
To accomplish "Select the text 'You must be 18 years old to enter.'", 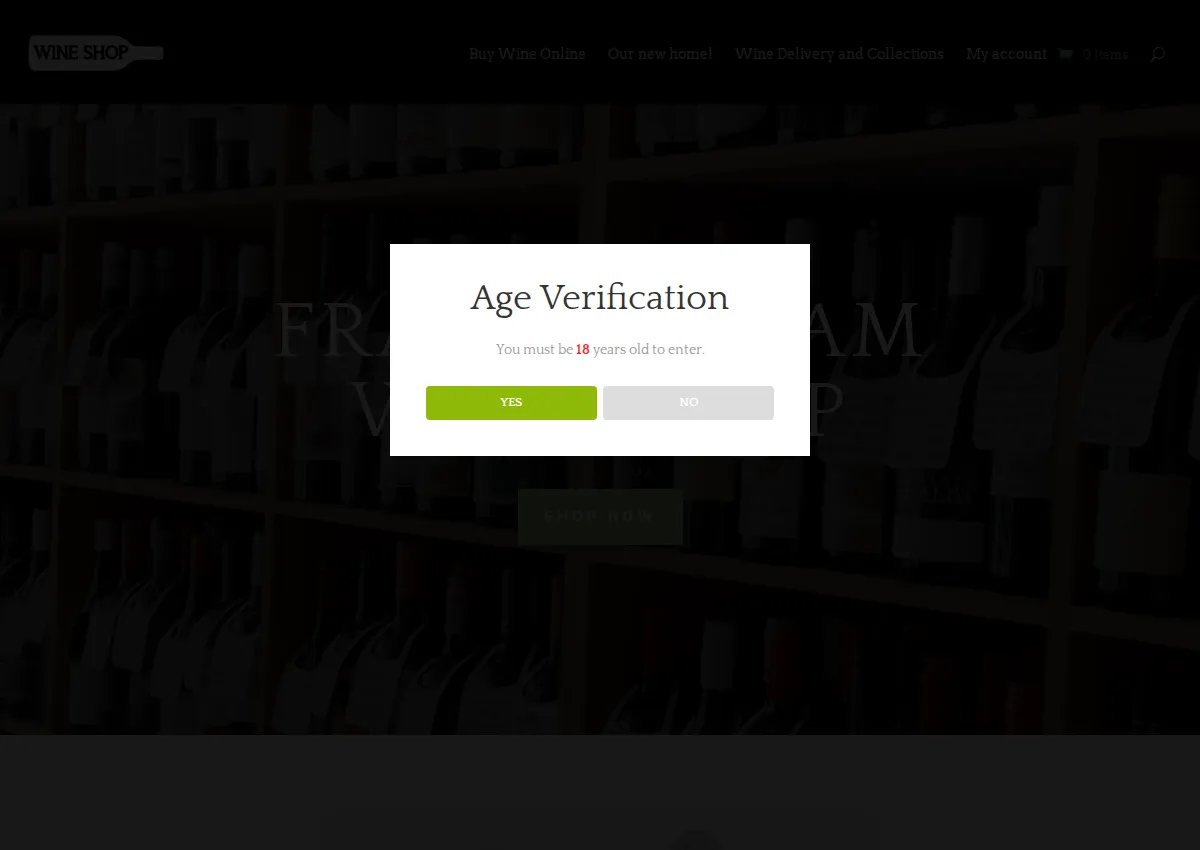I will tap(600, 350).
